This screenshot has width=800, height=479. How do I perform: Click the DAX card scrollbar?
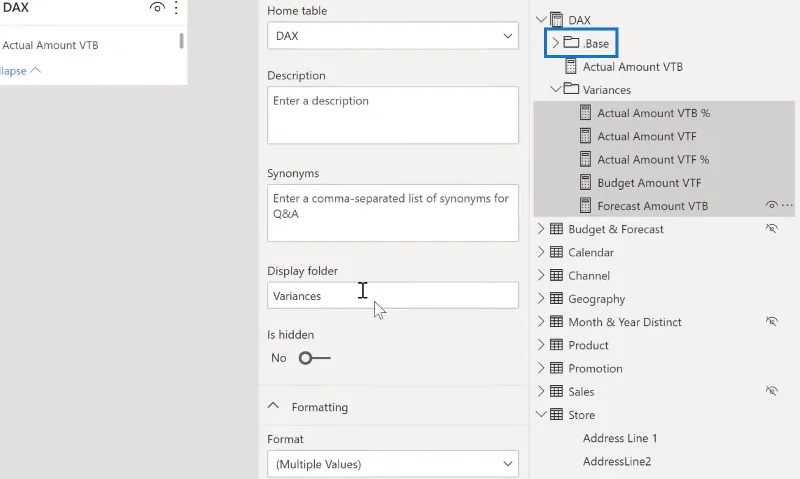[181, 40]
